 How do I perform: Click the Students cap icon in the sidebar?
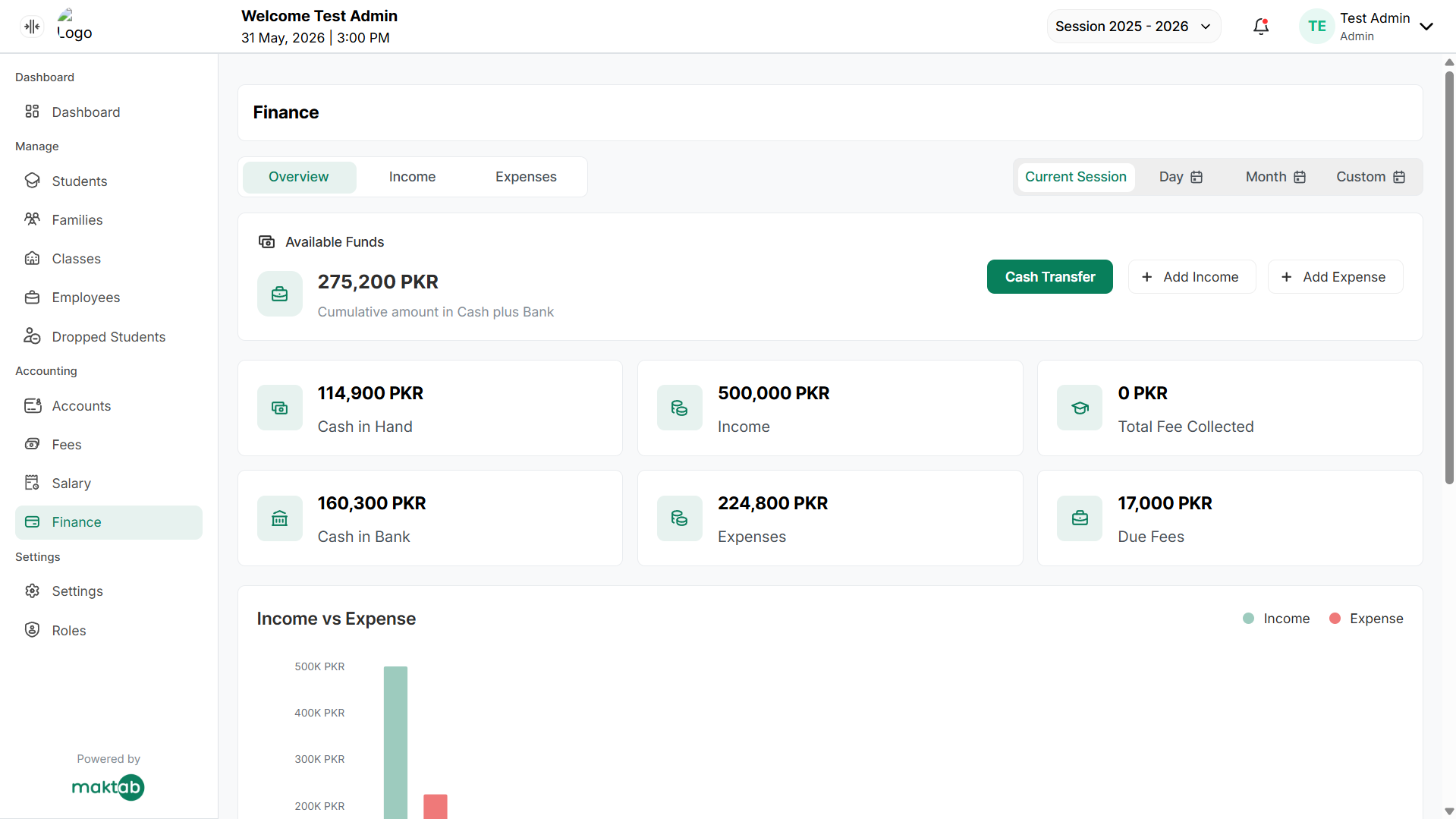32,181
